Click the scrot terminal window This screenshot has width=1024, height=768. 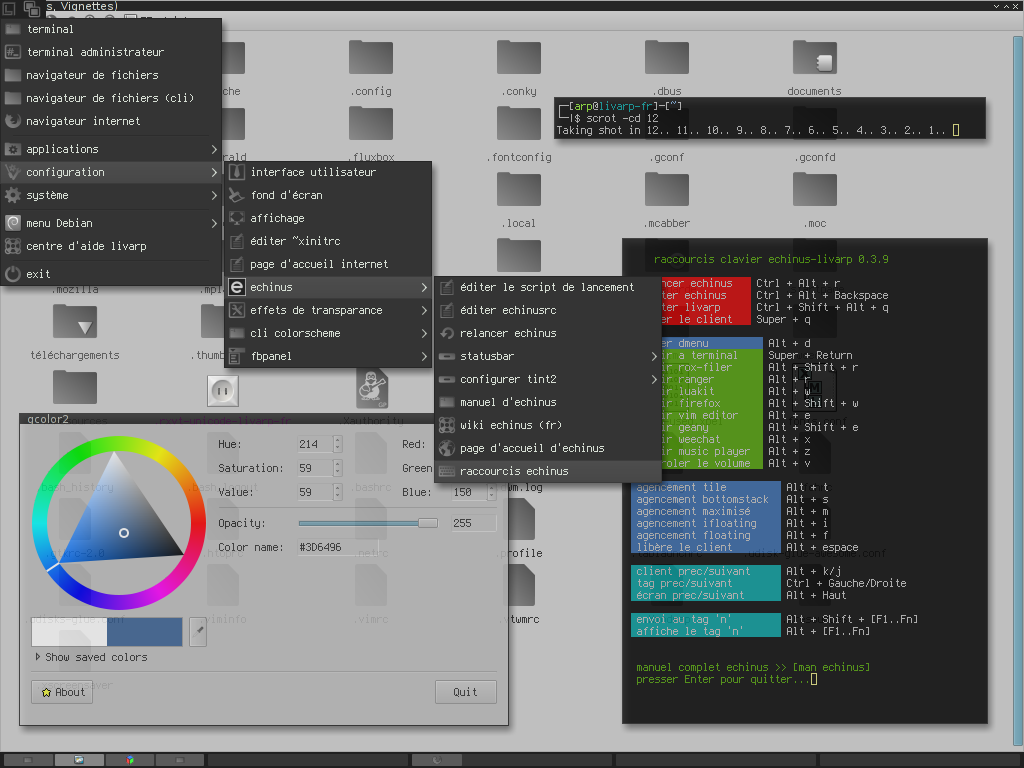coord(769,118)
